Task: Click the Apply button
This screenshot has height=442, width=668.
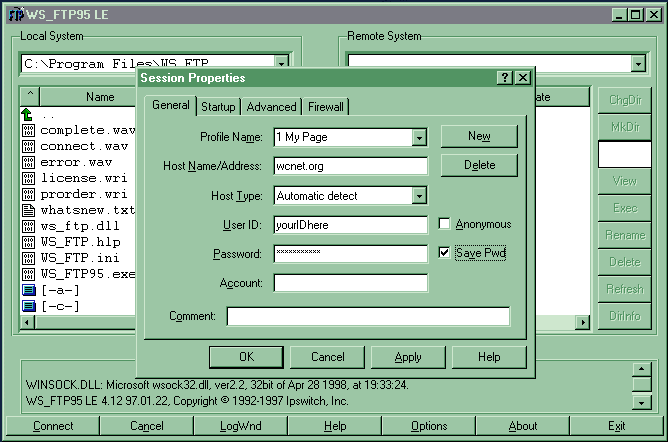Action: click(408, 357)
